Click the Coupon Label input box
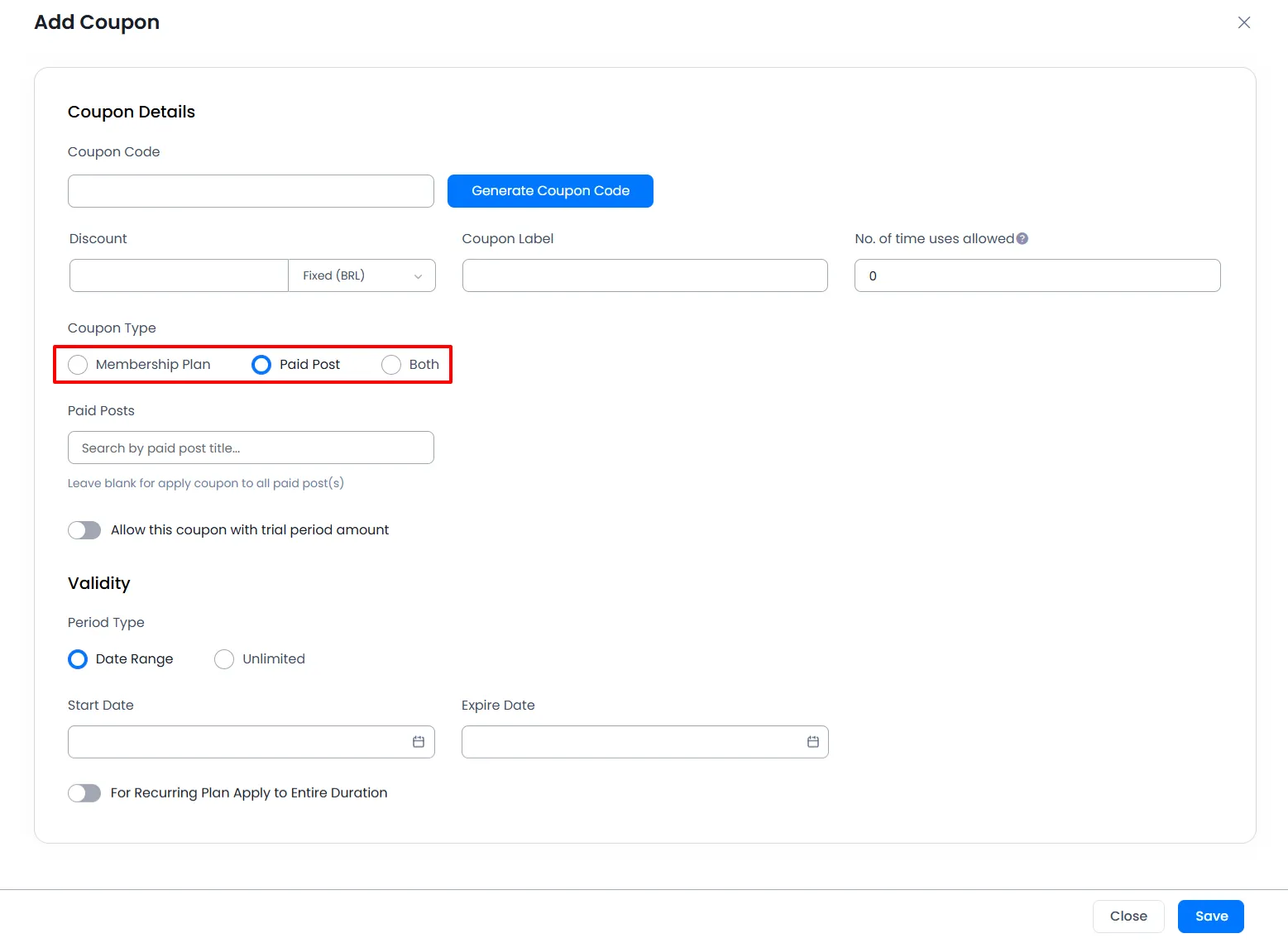The width and height of the screenshot is (1288, 943). (644, 275)
